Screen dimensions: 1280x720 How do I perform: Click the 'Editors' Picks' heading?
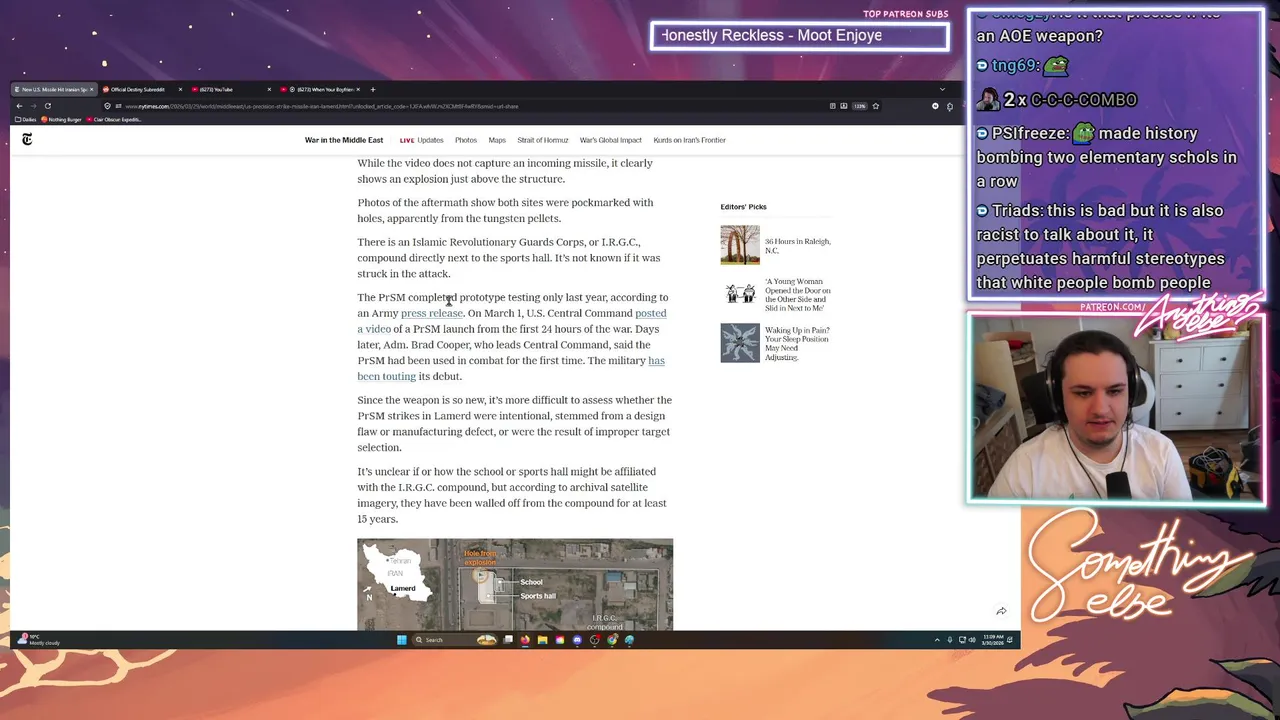(x=743, y=207)
